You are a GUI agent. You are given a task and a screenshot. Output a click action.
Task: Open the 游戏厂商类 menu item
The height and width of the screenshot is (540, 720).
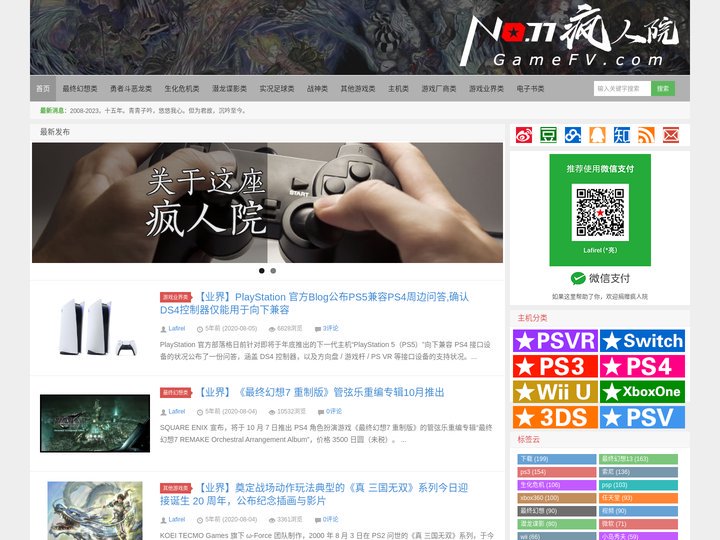coord(439,89)
